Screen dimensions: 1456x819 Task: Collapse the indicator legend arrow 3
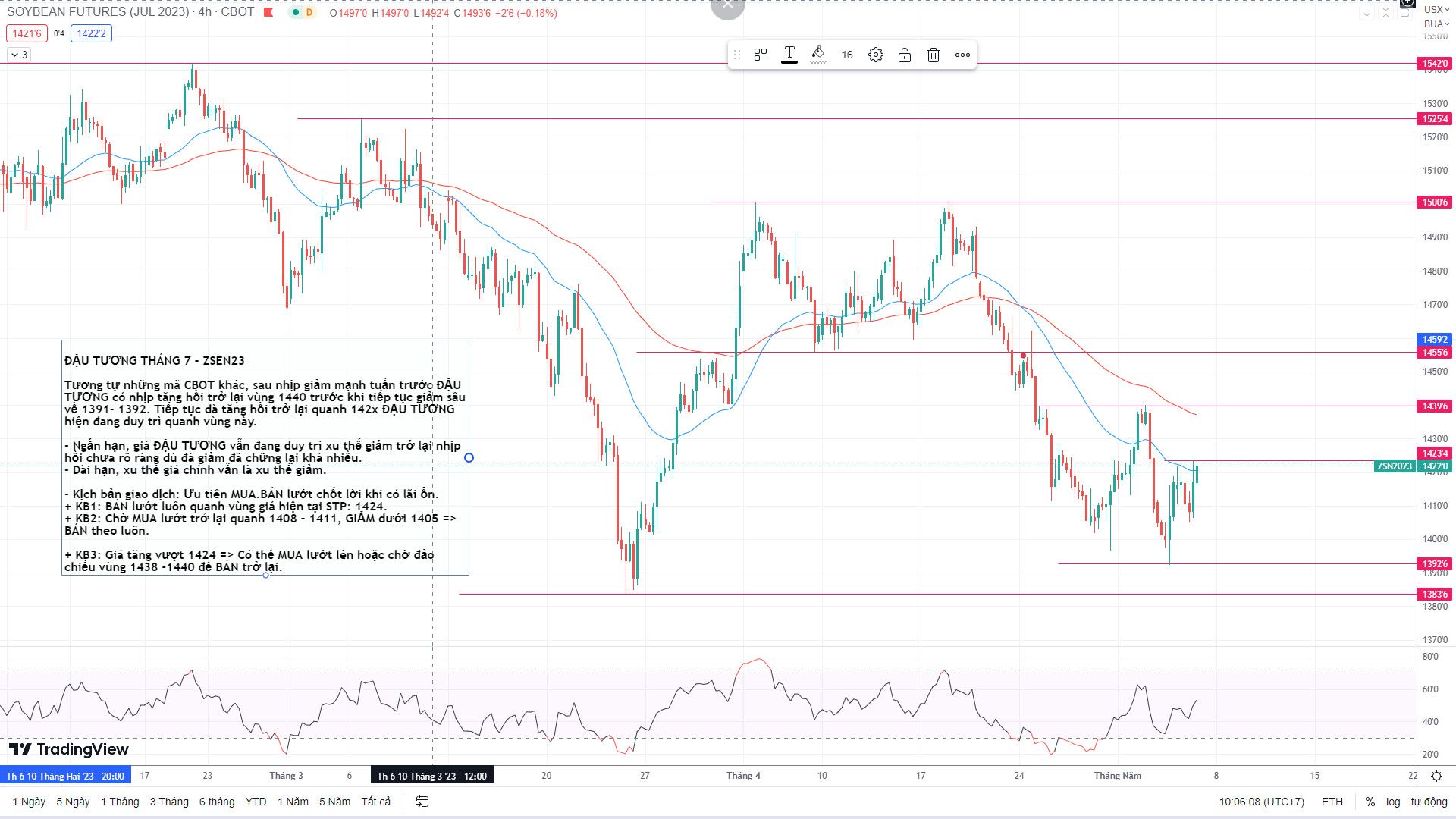(18, 55)
